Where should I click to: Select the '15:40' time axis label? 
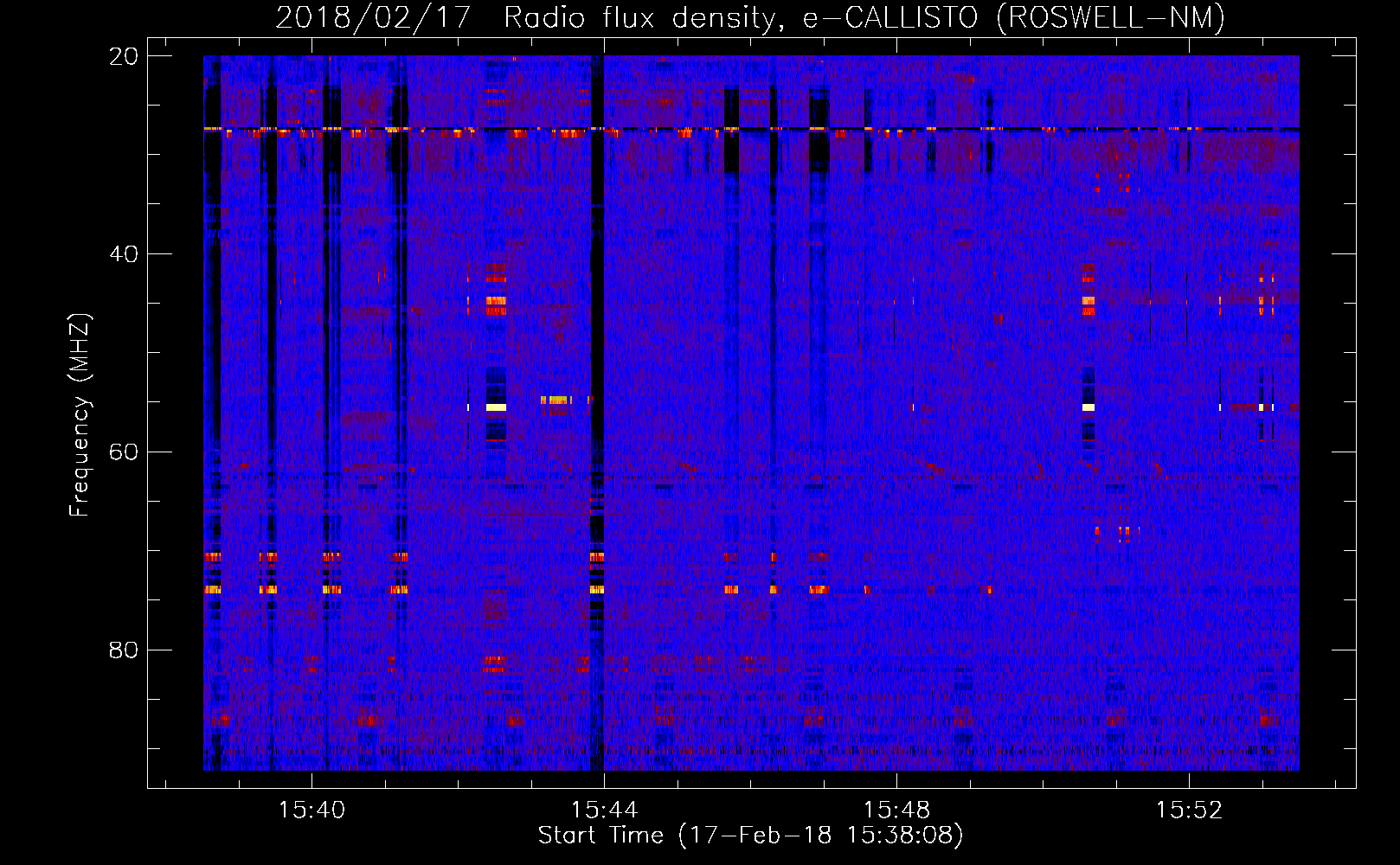point(311,810)
